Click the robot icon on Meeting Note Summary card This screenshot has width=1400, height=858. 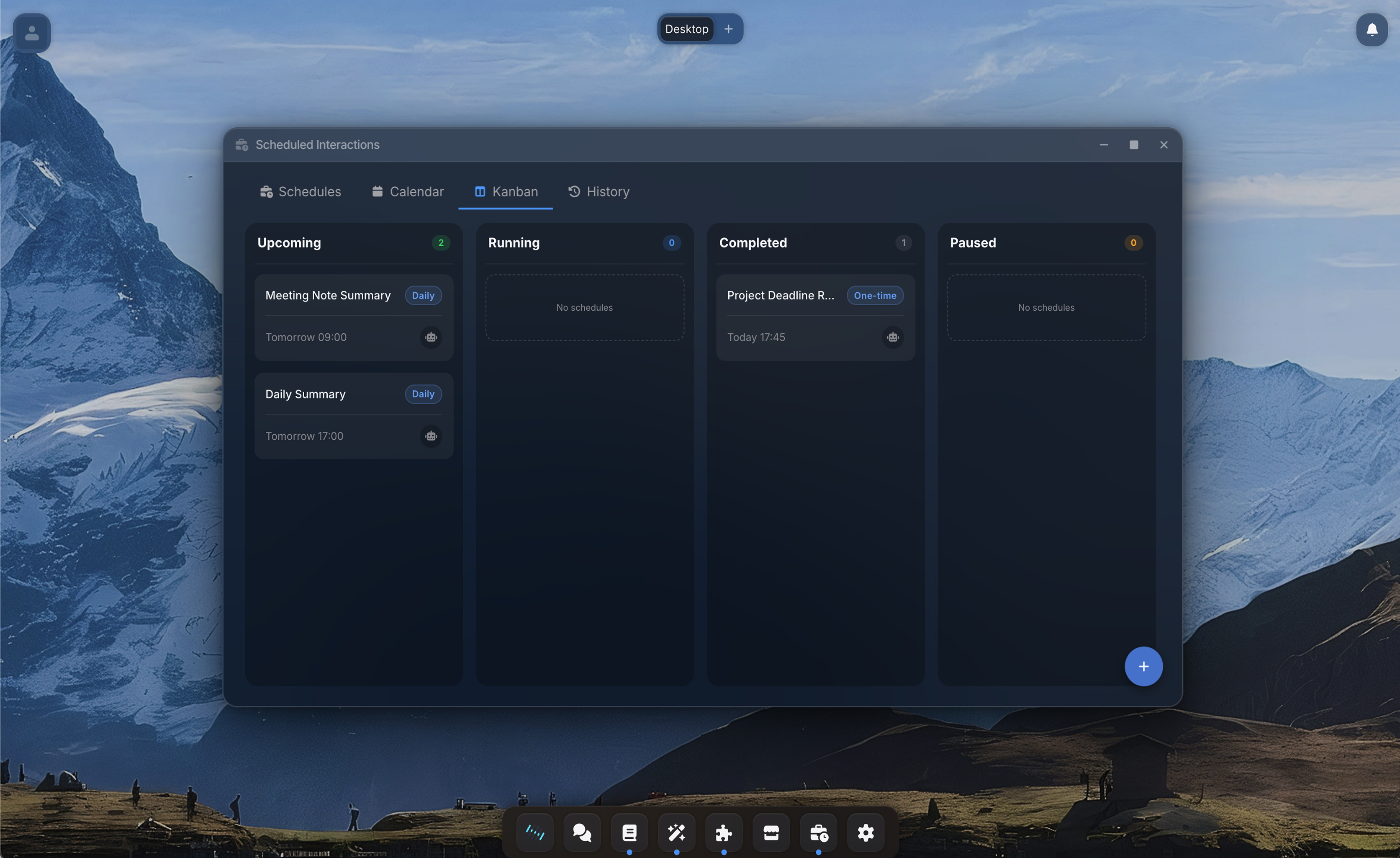tap(431, 337)
